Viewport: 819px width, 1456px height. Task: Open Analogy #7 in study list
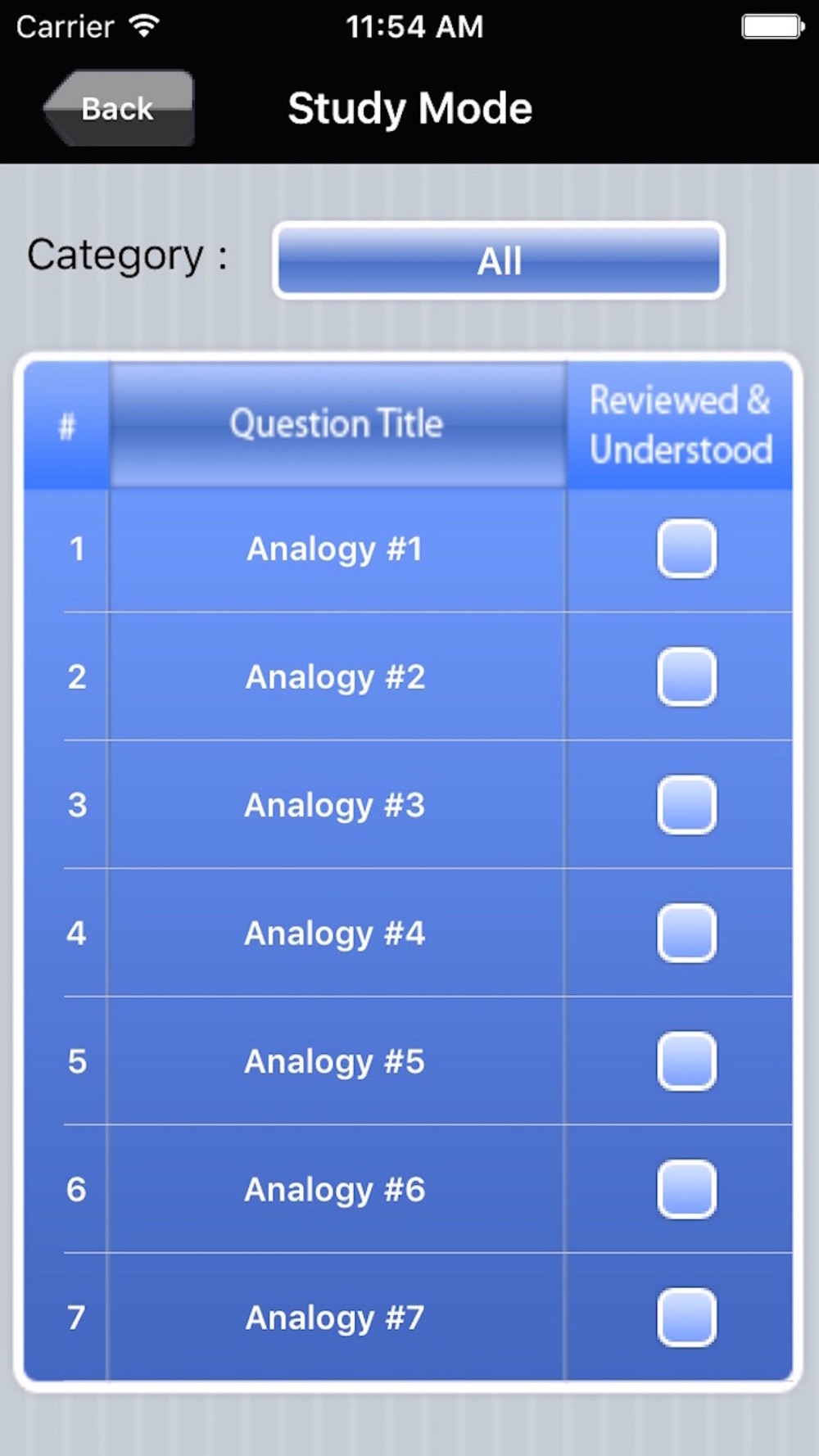pyautogui.click(x=335, y=1318)
